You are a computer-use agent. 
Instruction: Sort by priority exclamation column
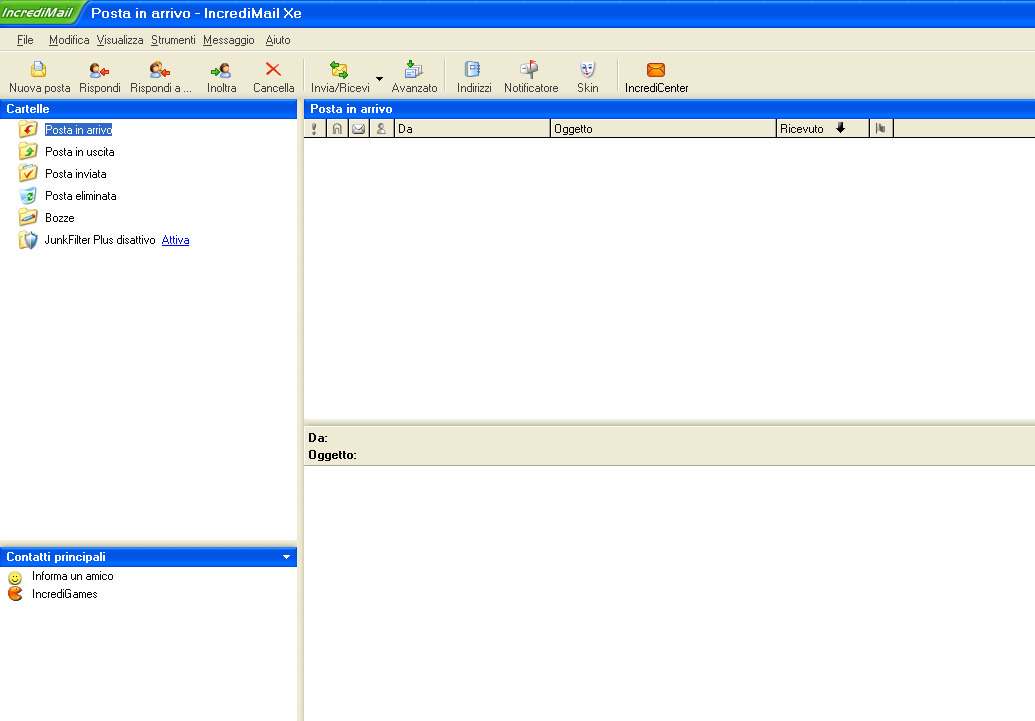(314, 129)
